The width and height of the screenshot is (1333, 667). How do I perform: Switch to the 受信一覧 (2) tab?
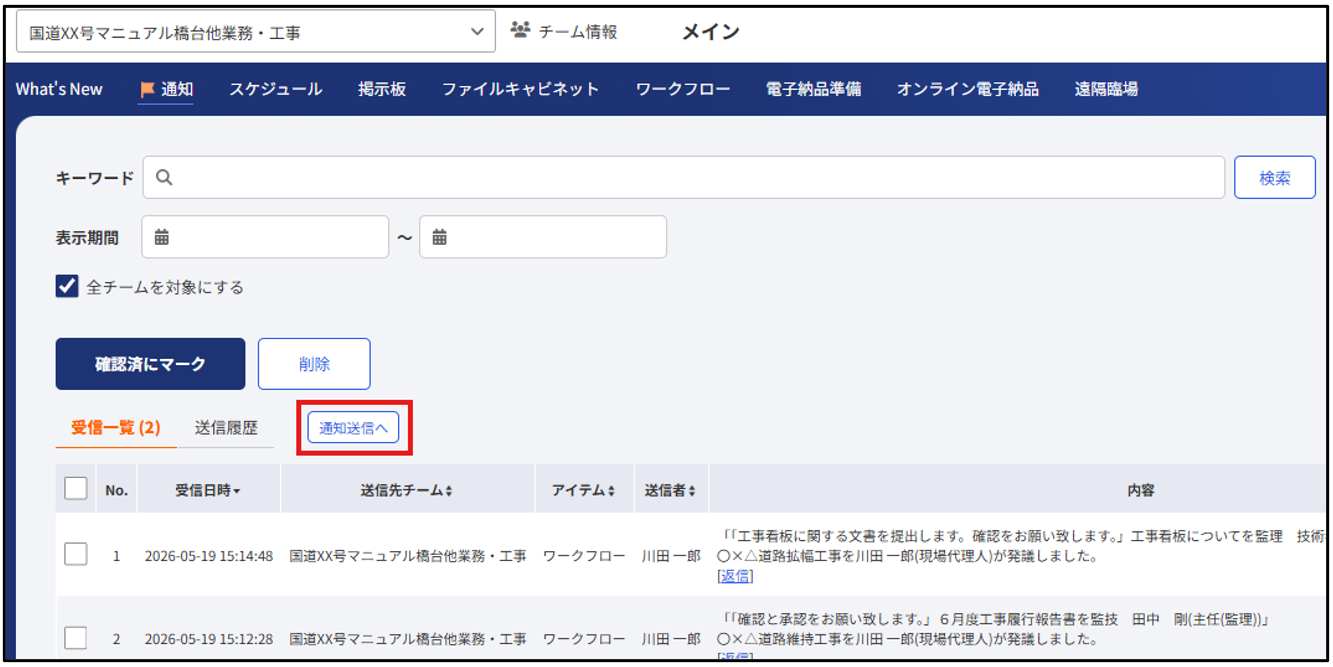coord(116,428)
